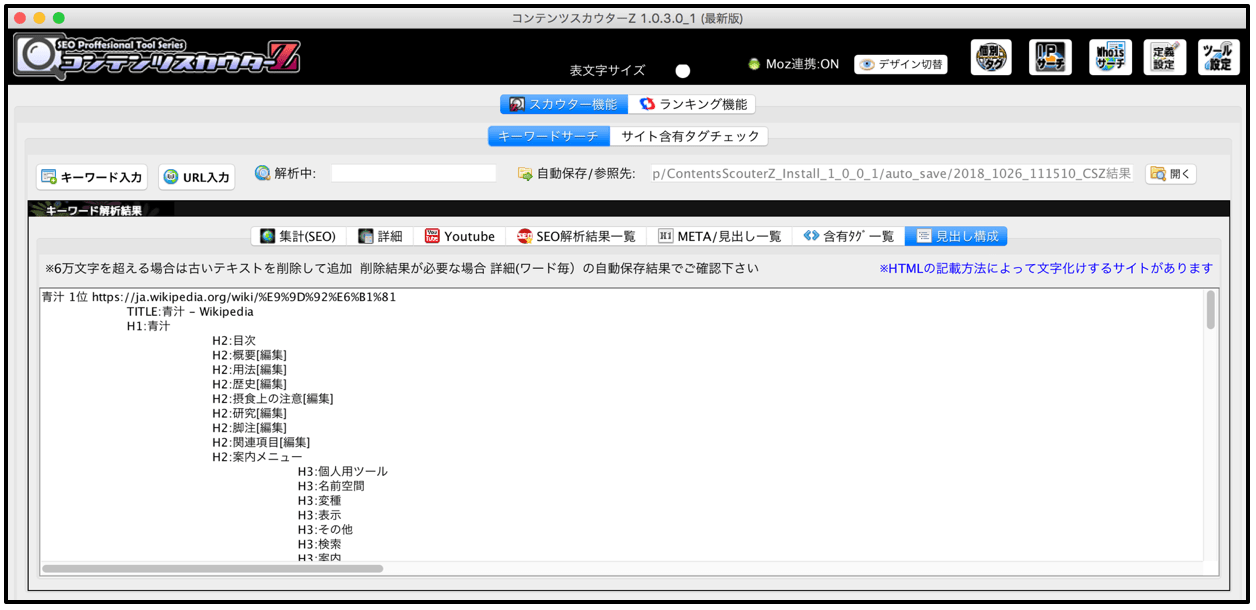Select the サイト含有タグチェック tab
Image resolution: width=1256 pixels, height=610 pixels.
(x=690, y=136)
